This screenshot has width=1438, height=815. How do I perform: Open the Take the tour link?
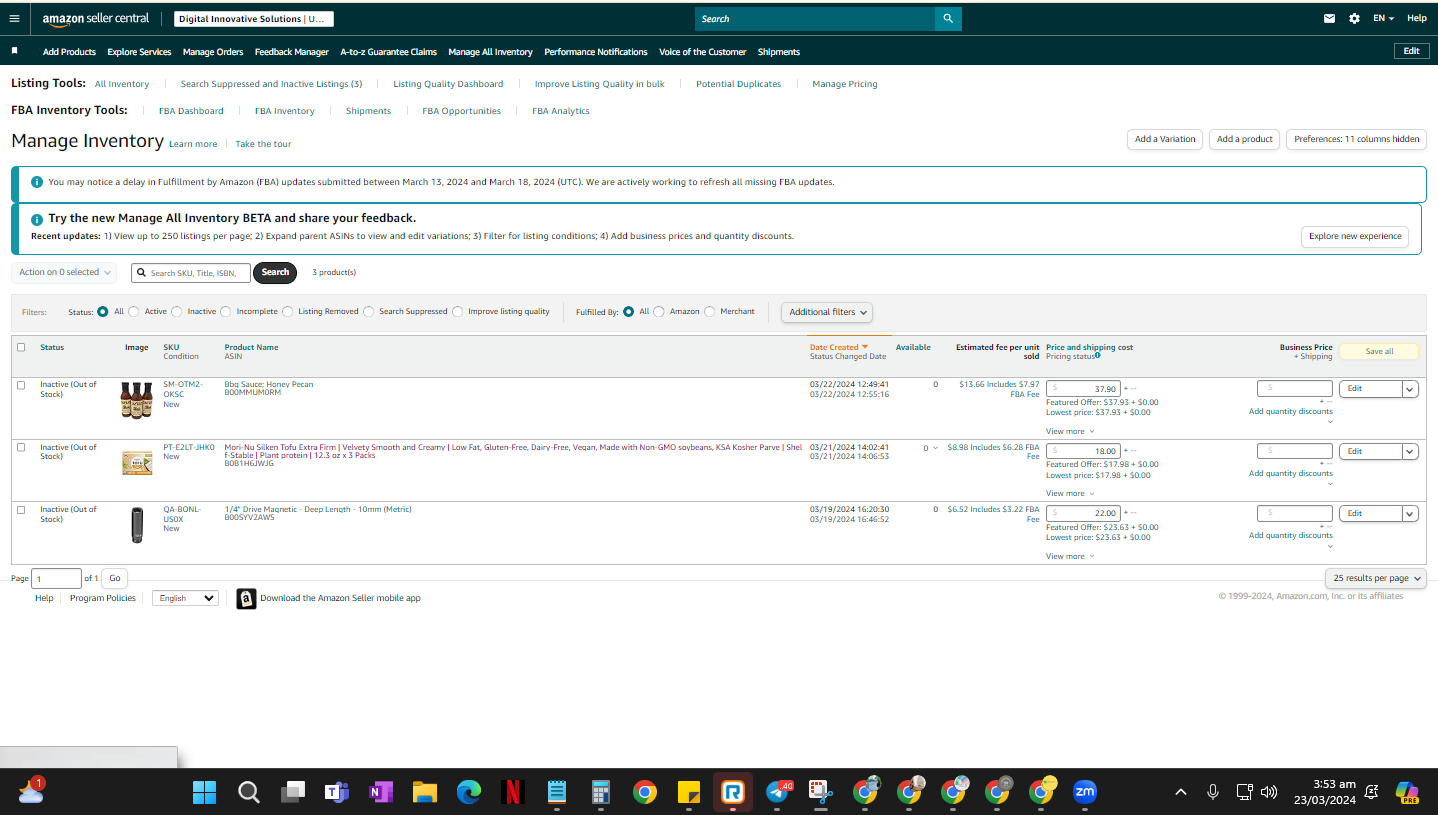click(x=263, y=144)
